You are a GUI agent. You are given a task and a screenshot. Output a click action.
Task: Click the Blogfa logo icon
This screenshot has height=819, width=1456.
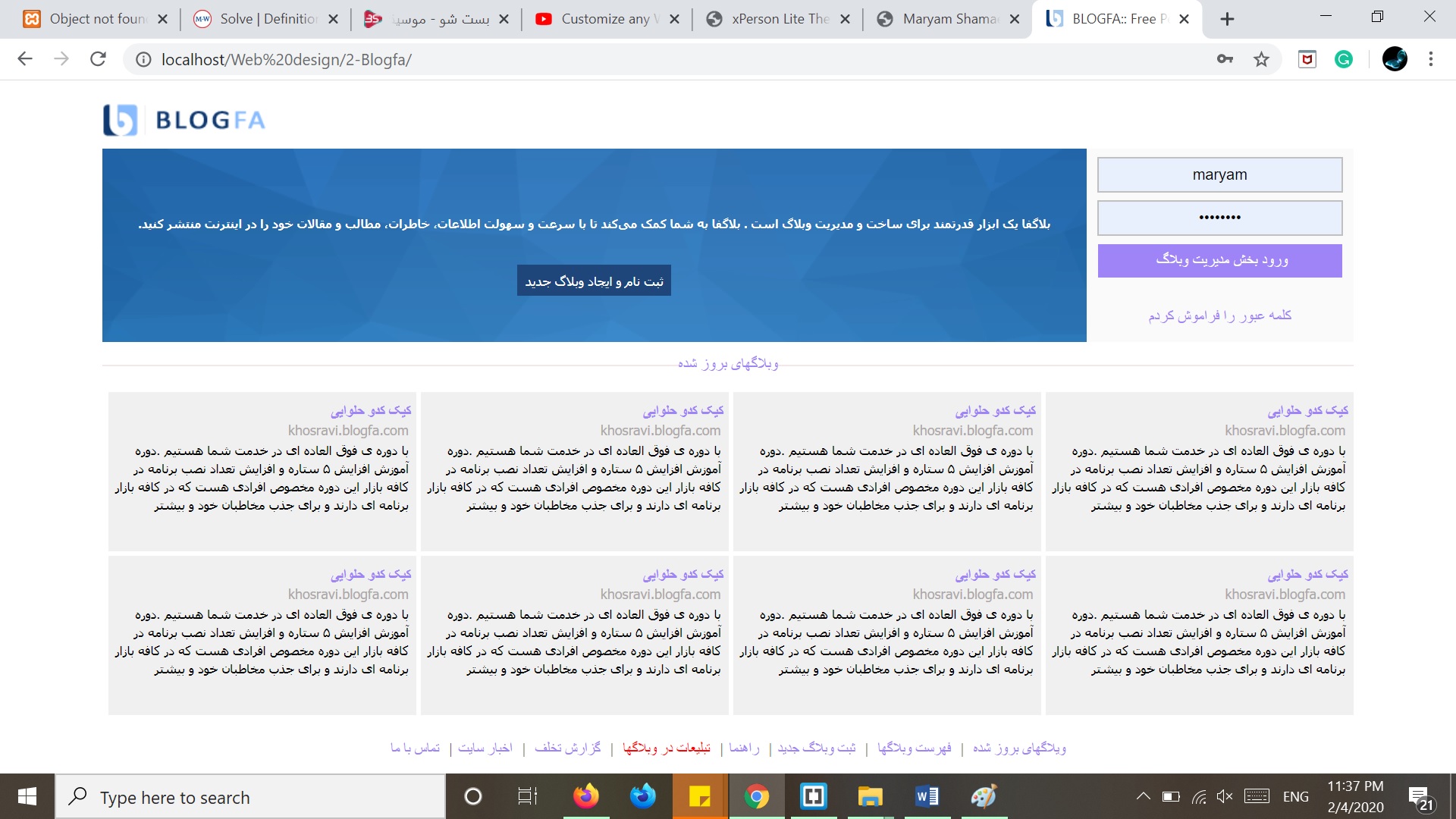pos(121,120)
